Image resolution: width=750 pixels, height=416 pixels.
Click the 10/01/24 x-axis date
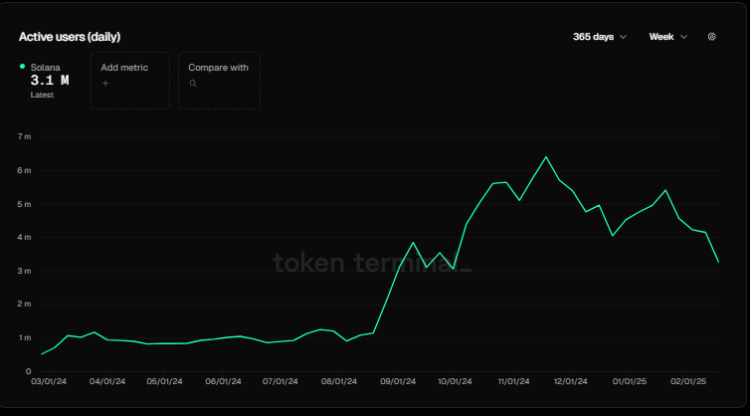coord(455,381)
